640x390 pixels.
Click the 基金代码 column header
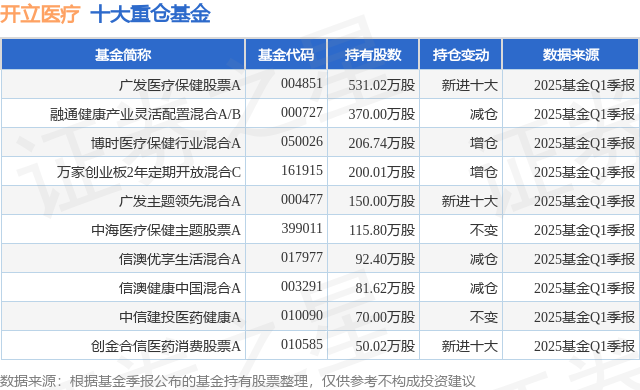pos(286,54)
